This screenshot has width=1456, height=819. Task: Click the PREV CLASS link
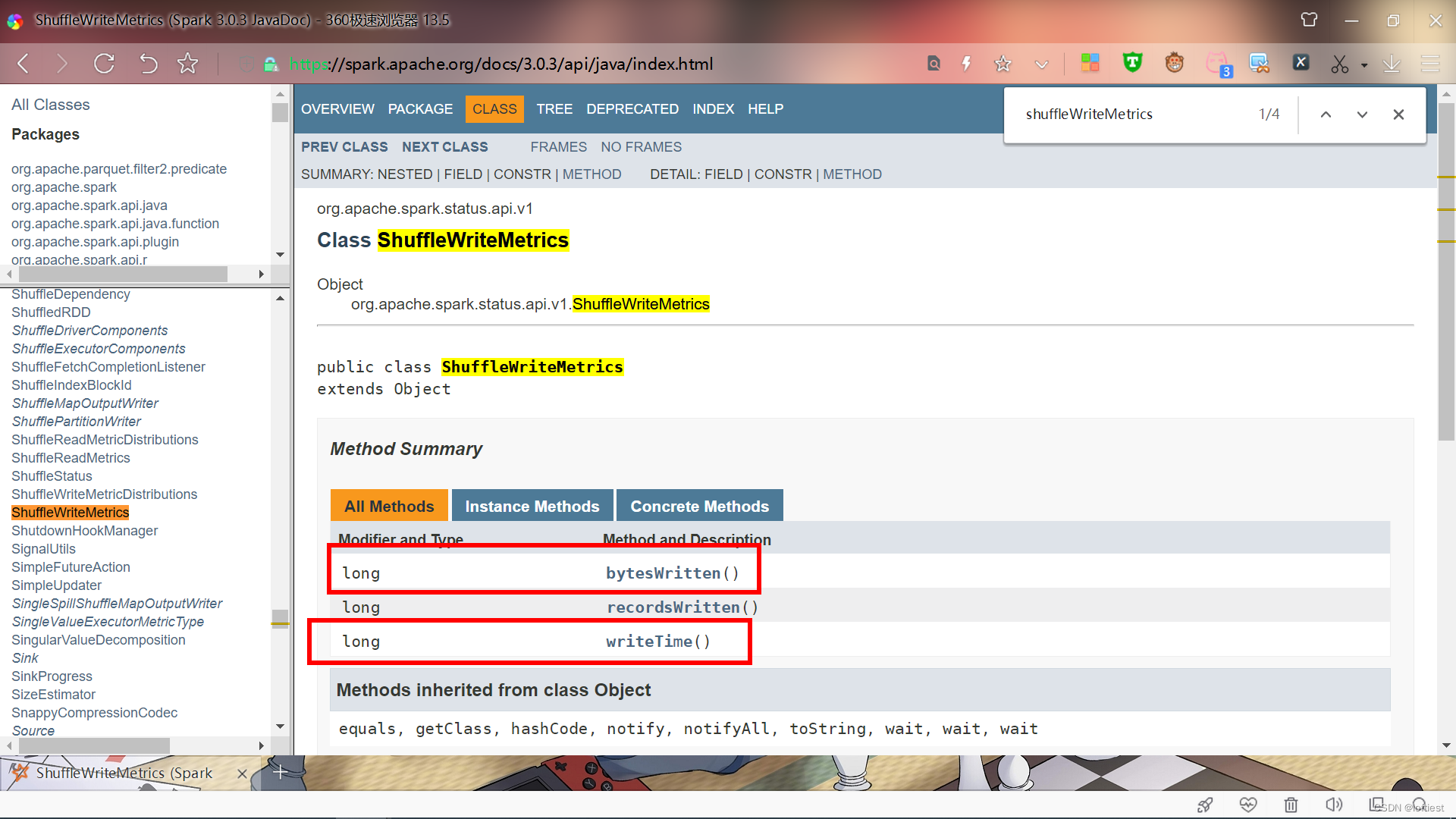[344, 147]
